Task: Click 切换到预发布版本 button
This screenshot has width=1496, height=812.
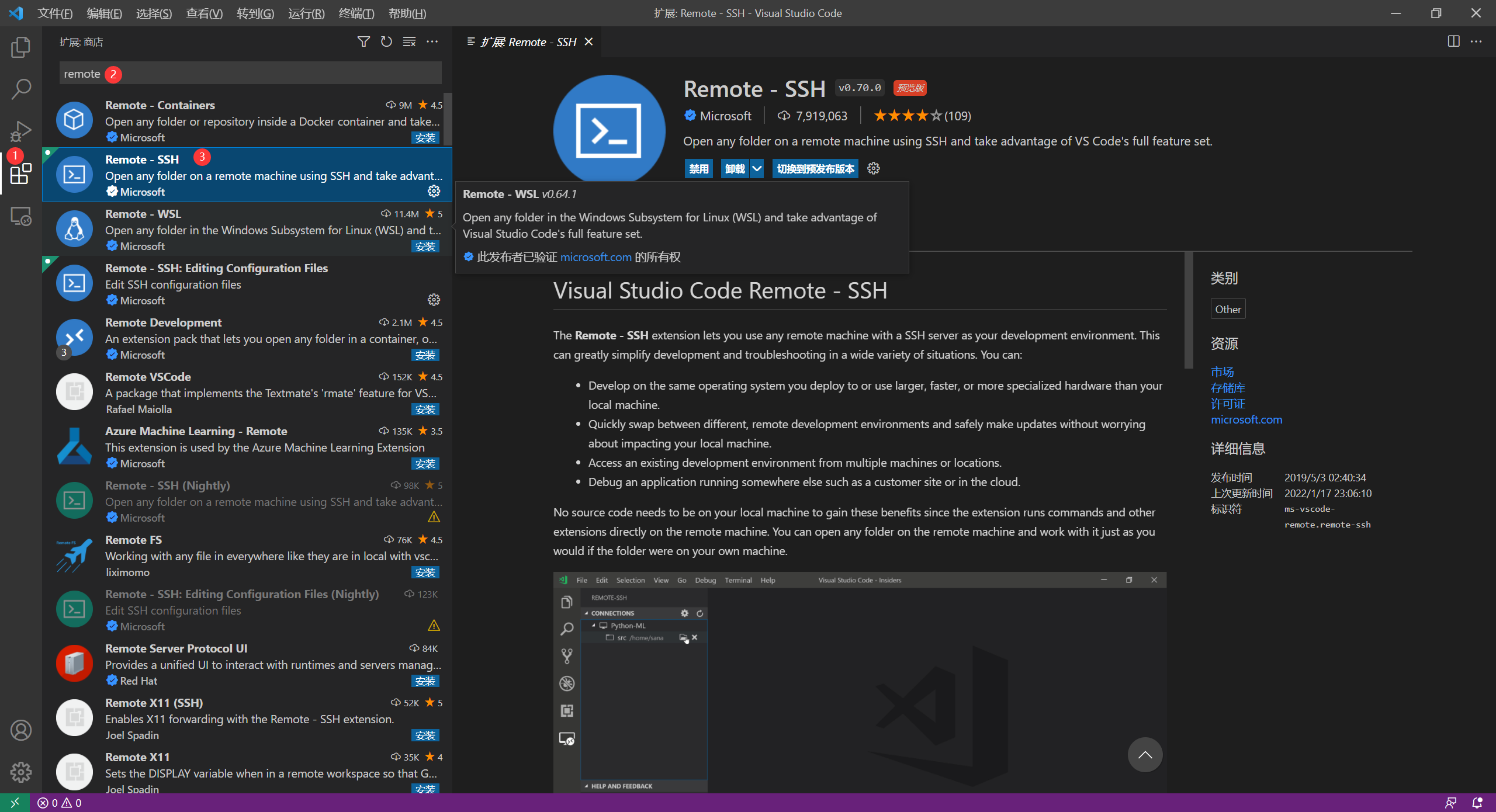Action: 815,169
